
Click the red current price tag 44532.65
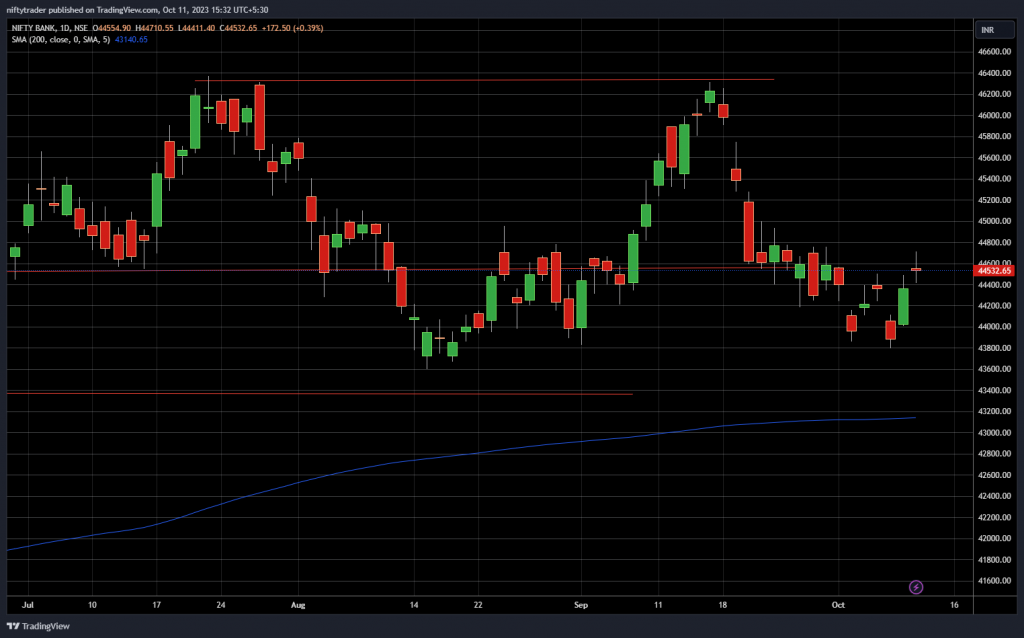[x=993, y=270]
